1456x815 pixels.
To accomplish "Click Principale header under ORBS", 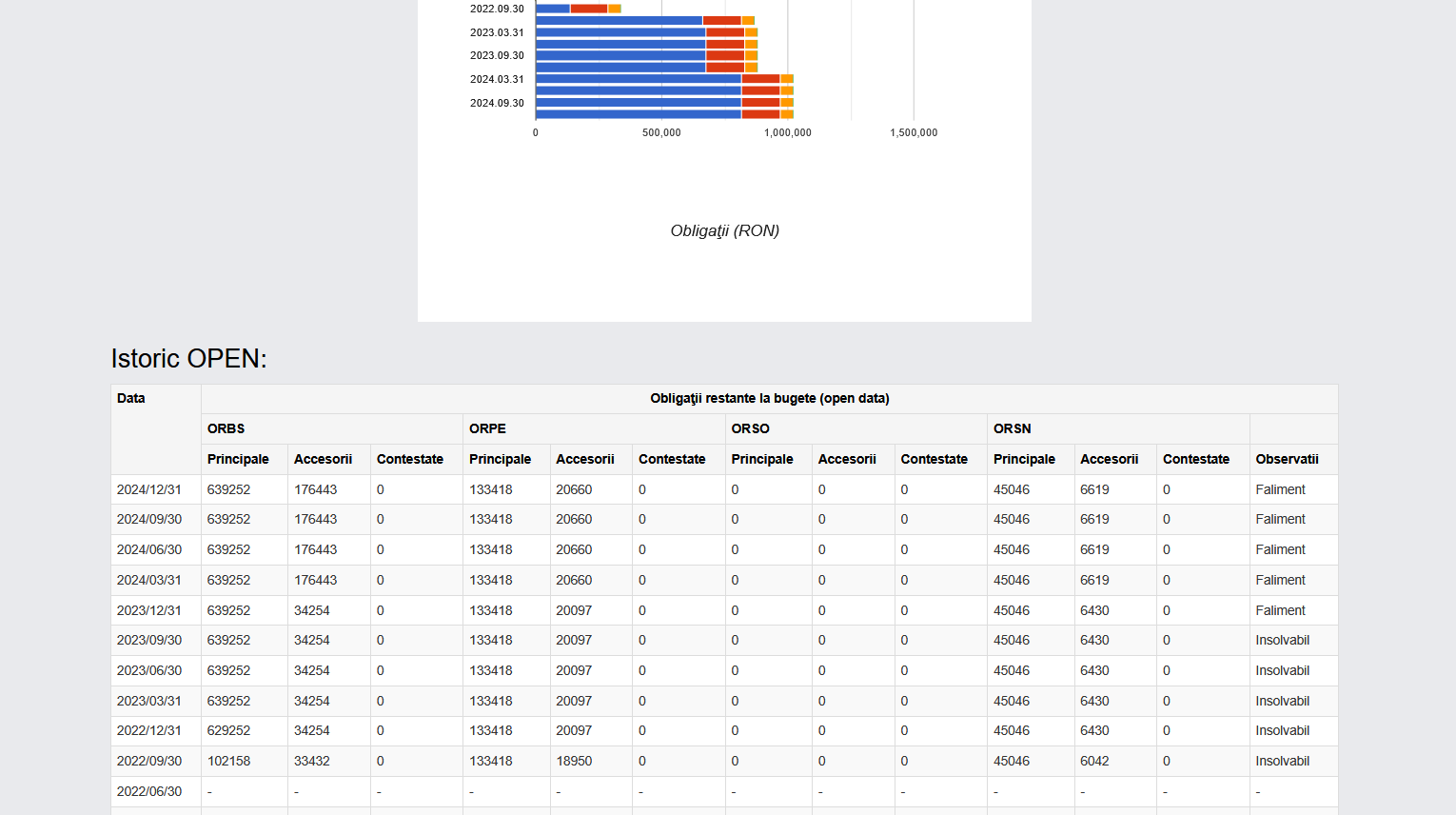I will click(238, 459).
